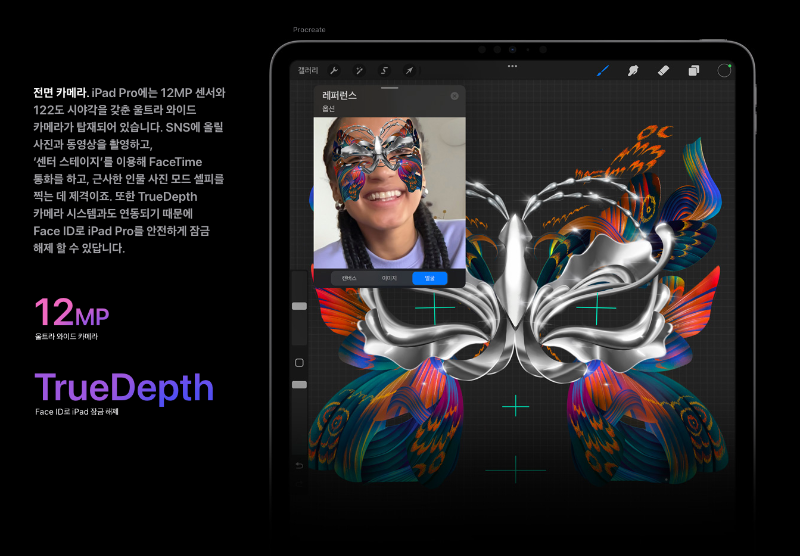Click 'Face ID로 iPad 잠금 해제' caption
Viewport: 800px width, 556px height.
77,412
